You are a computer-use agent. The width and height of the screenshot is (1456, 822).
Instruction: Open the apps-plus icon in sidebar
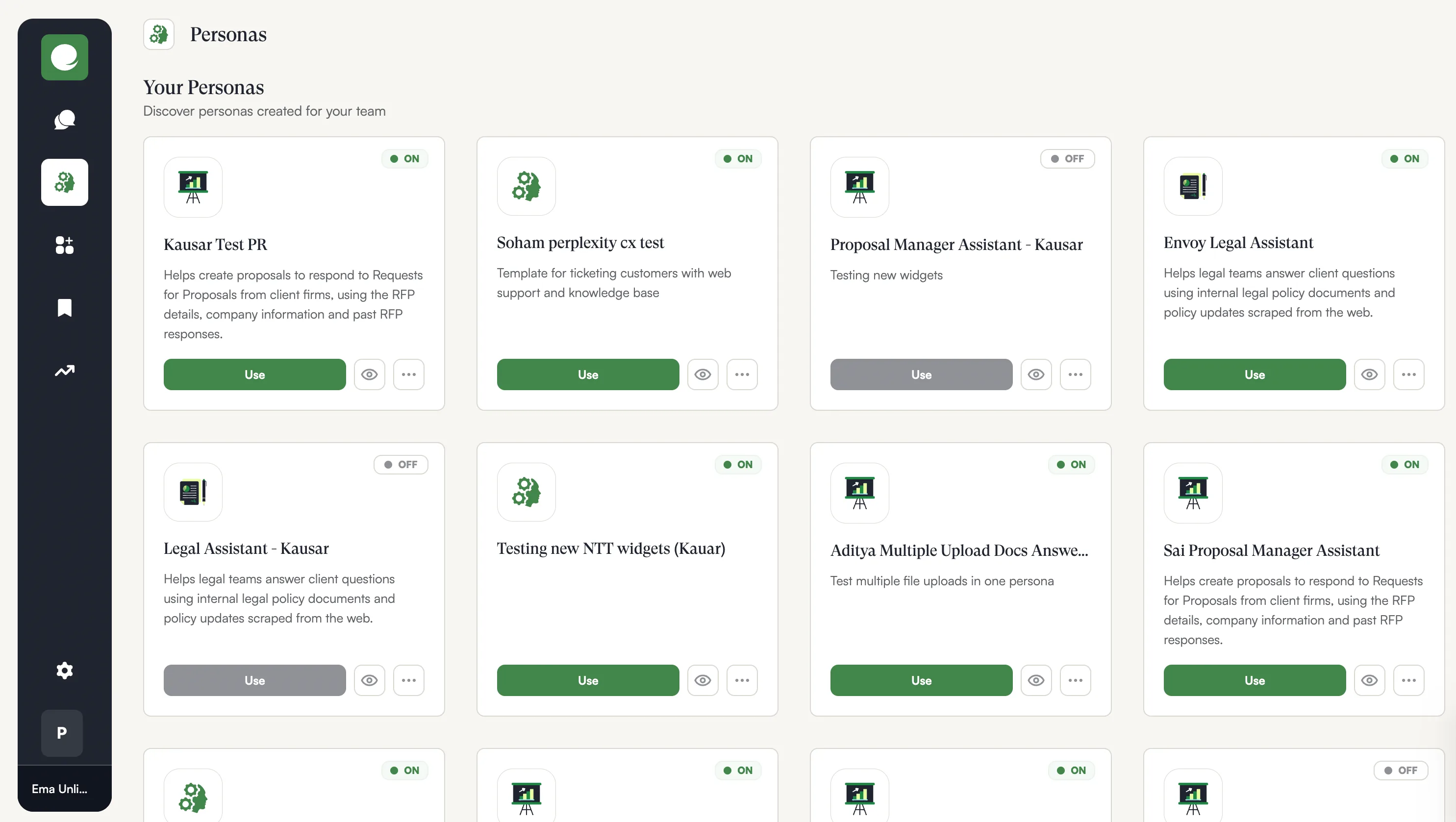64,245
